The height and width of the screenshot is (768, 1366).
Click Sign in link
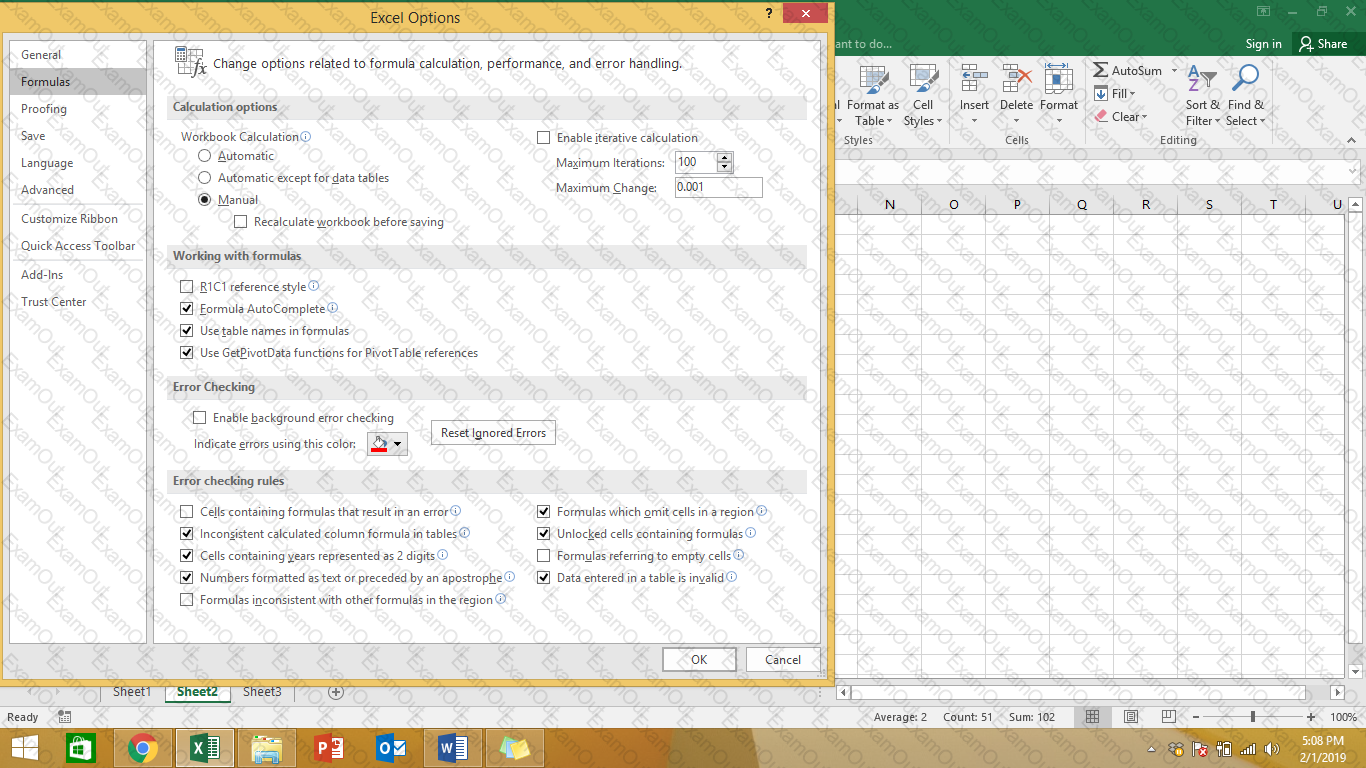click(1264, 44)
